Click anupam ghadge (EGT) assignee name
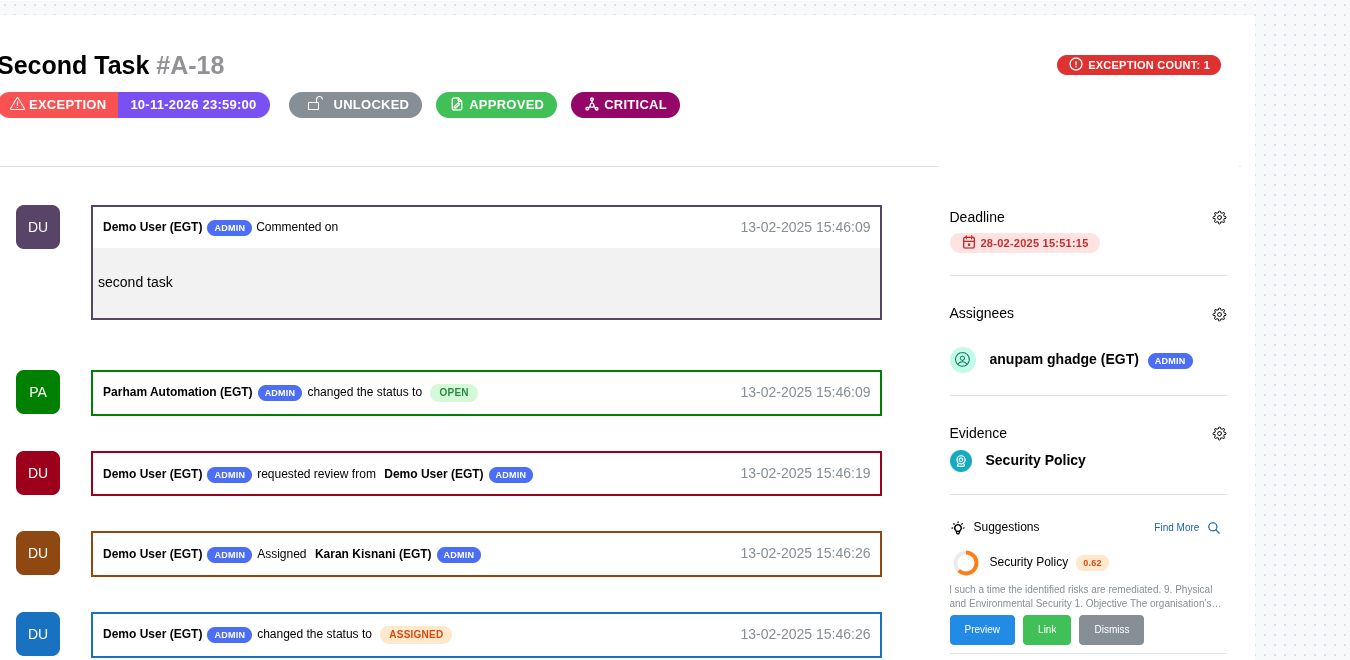This screenshot has width=1350, height=660. point(1064,359)
